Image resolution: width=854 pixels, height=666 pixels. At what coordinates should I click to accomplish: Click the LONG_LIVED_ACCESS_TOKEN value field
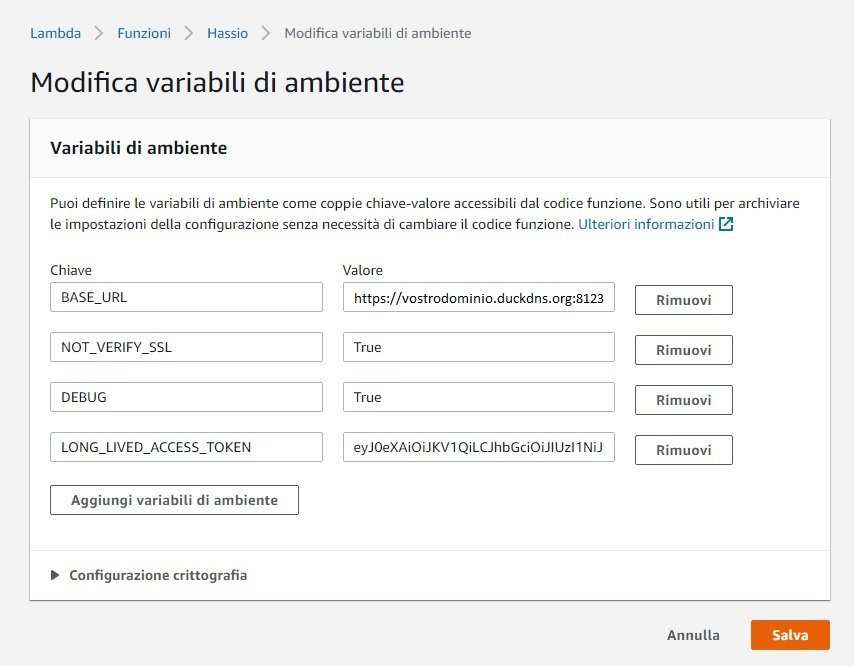tap(478, 447)
